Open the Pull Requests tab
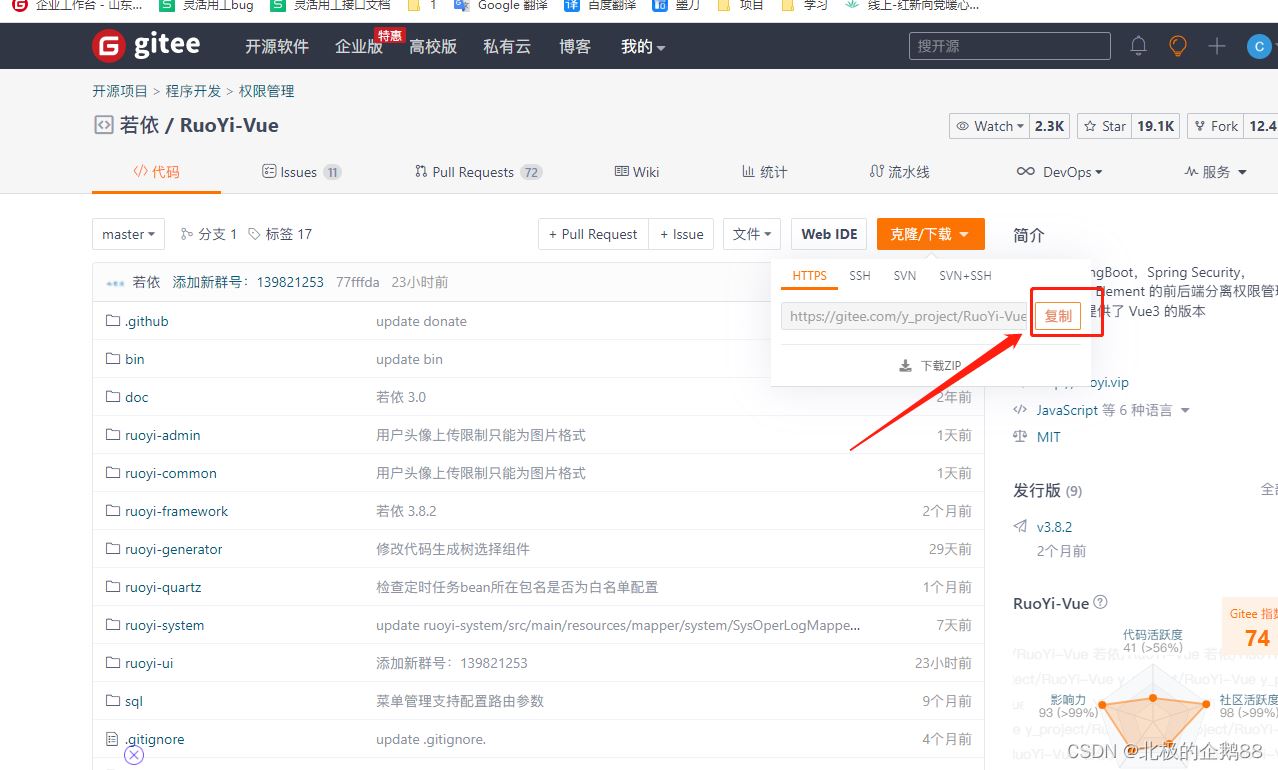 (x=468, y=171)
